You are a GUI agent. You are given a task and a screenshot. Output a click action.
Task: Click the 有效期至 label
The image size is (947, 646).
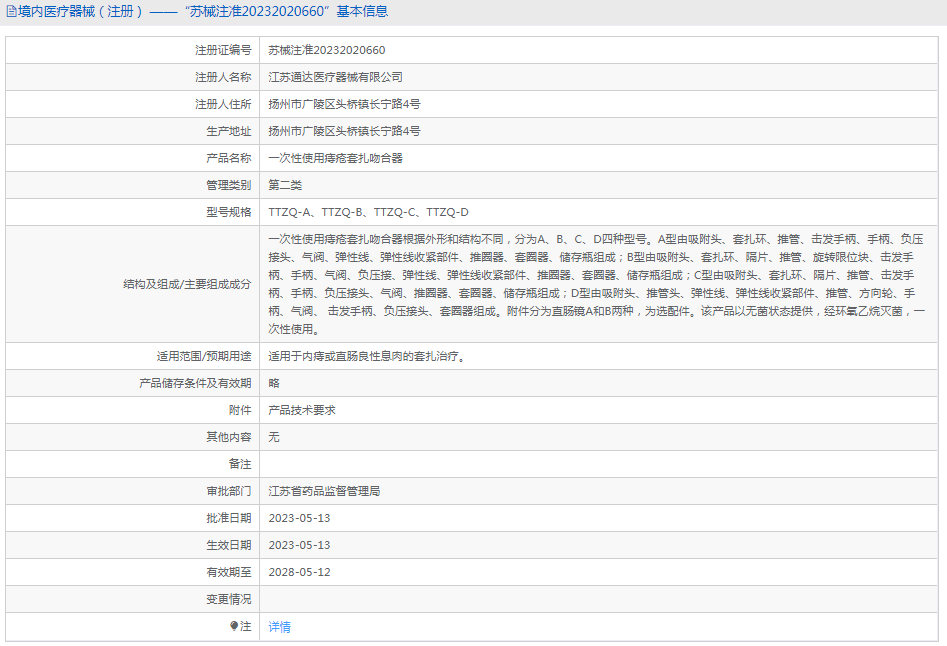[x=229, y=572]
